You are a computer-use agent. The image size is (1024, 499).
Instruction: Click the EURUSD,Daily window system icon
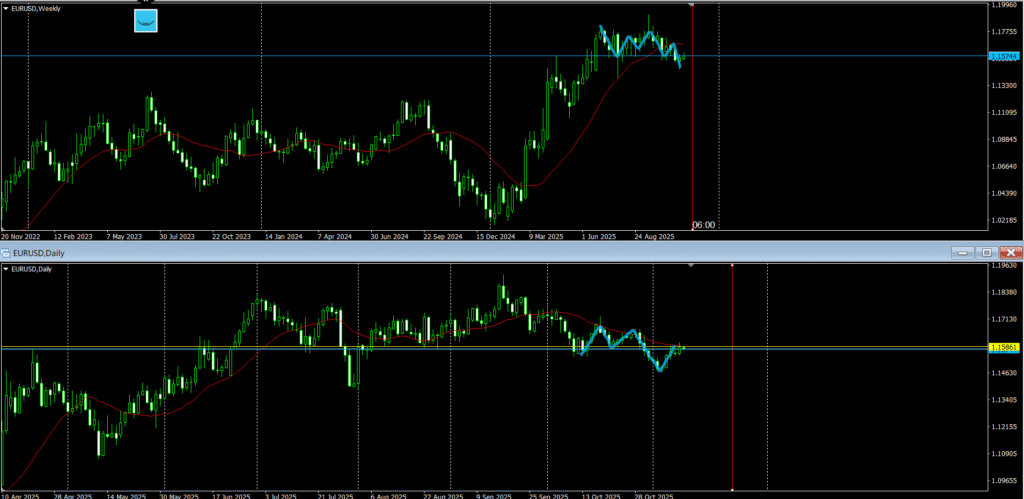tap(8, 252)
